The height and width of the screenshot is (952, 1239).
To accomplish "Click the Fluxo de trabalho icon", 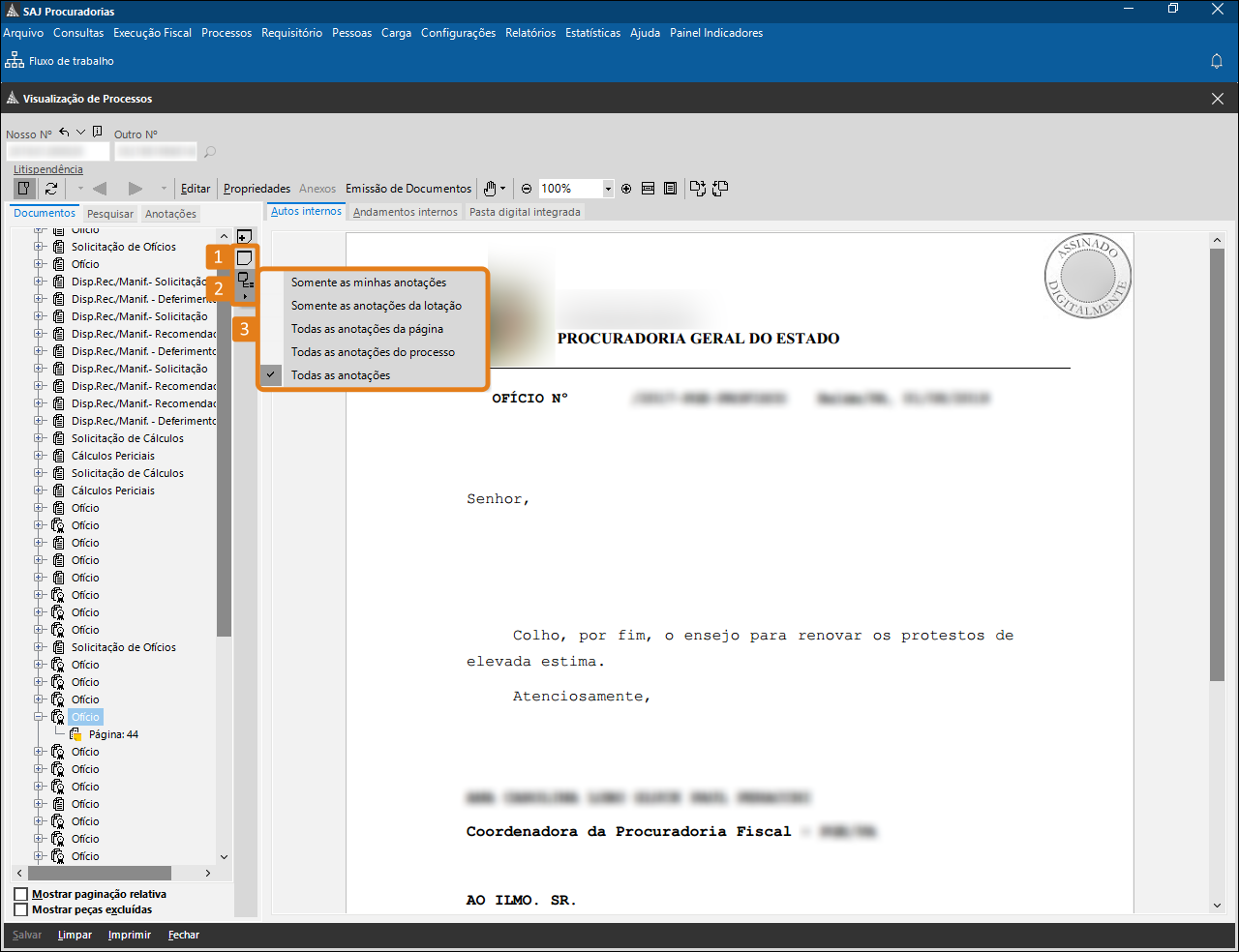I will click(15, 61).
